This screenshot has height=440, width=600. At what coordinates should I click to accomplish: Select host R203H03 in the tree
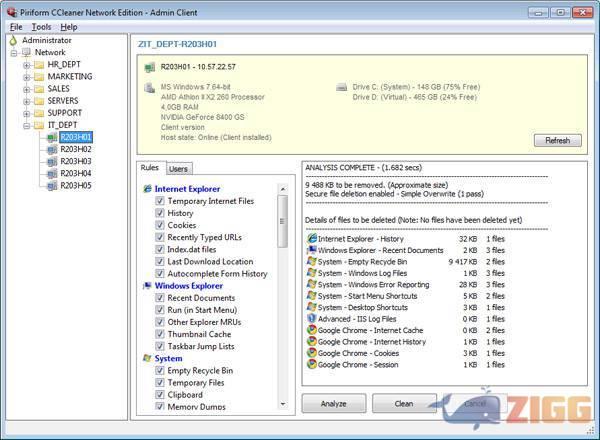(76, 161)
